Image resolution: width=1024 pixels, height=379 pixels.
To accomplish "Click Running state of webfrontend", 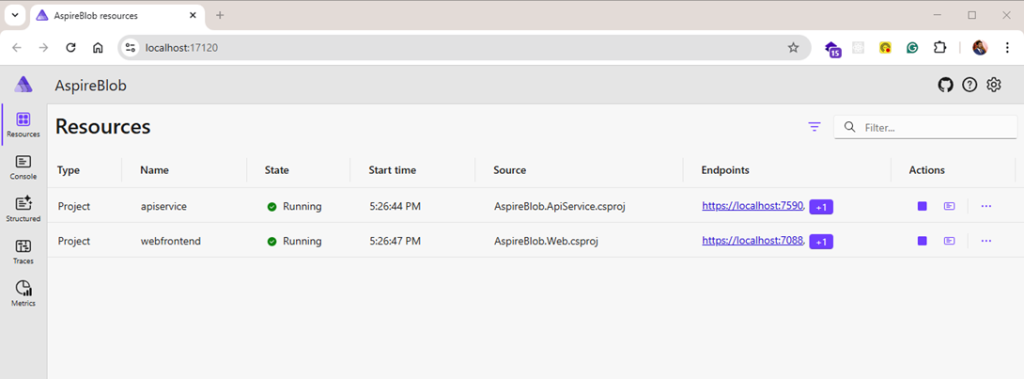I will pos(295,240).
